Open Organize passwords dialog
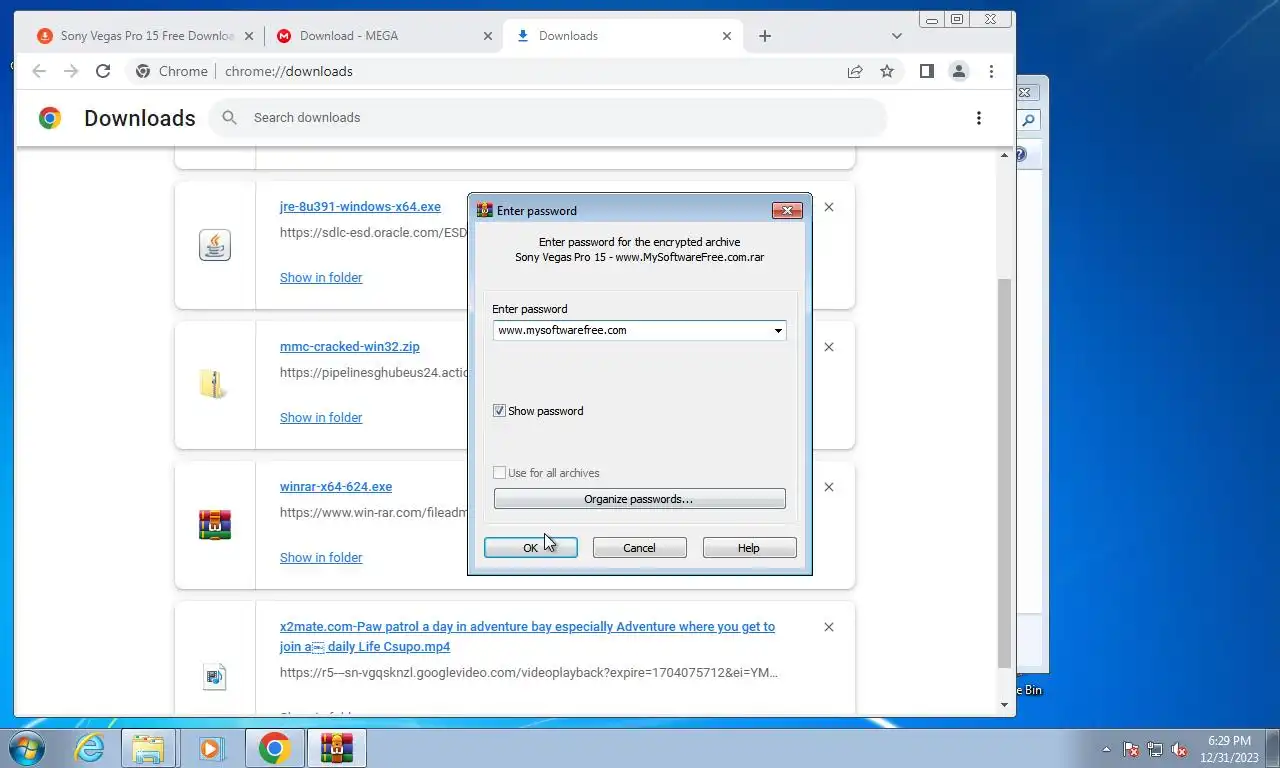The image size is (1280, 768). click(639, 499)
